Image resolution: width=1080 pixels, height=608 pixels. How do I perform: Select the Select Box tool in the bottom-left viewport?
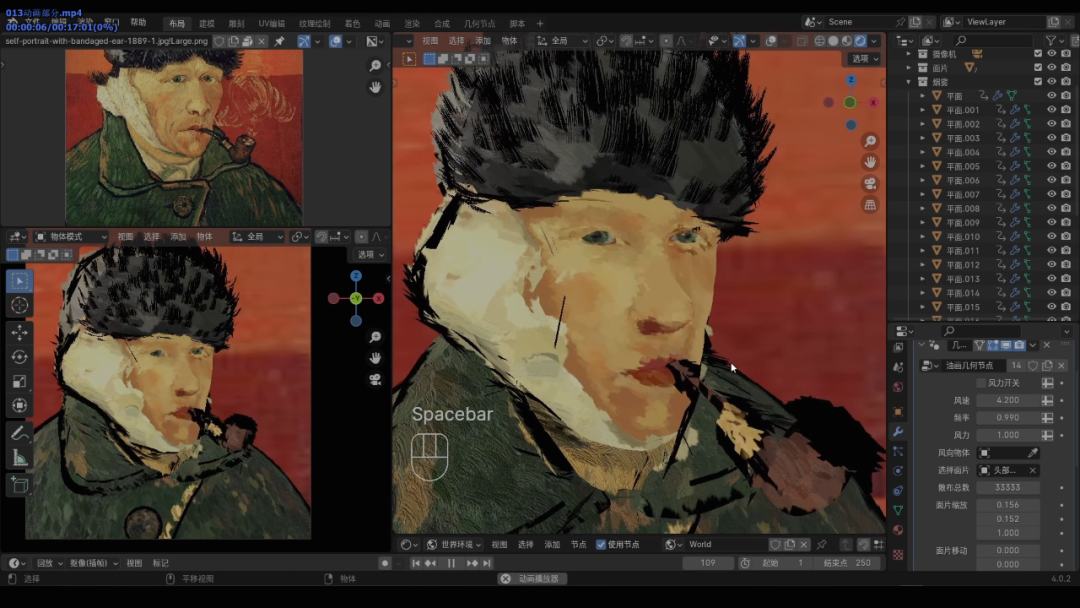[x=19, y=281]
